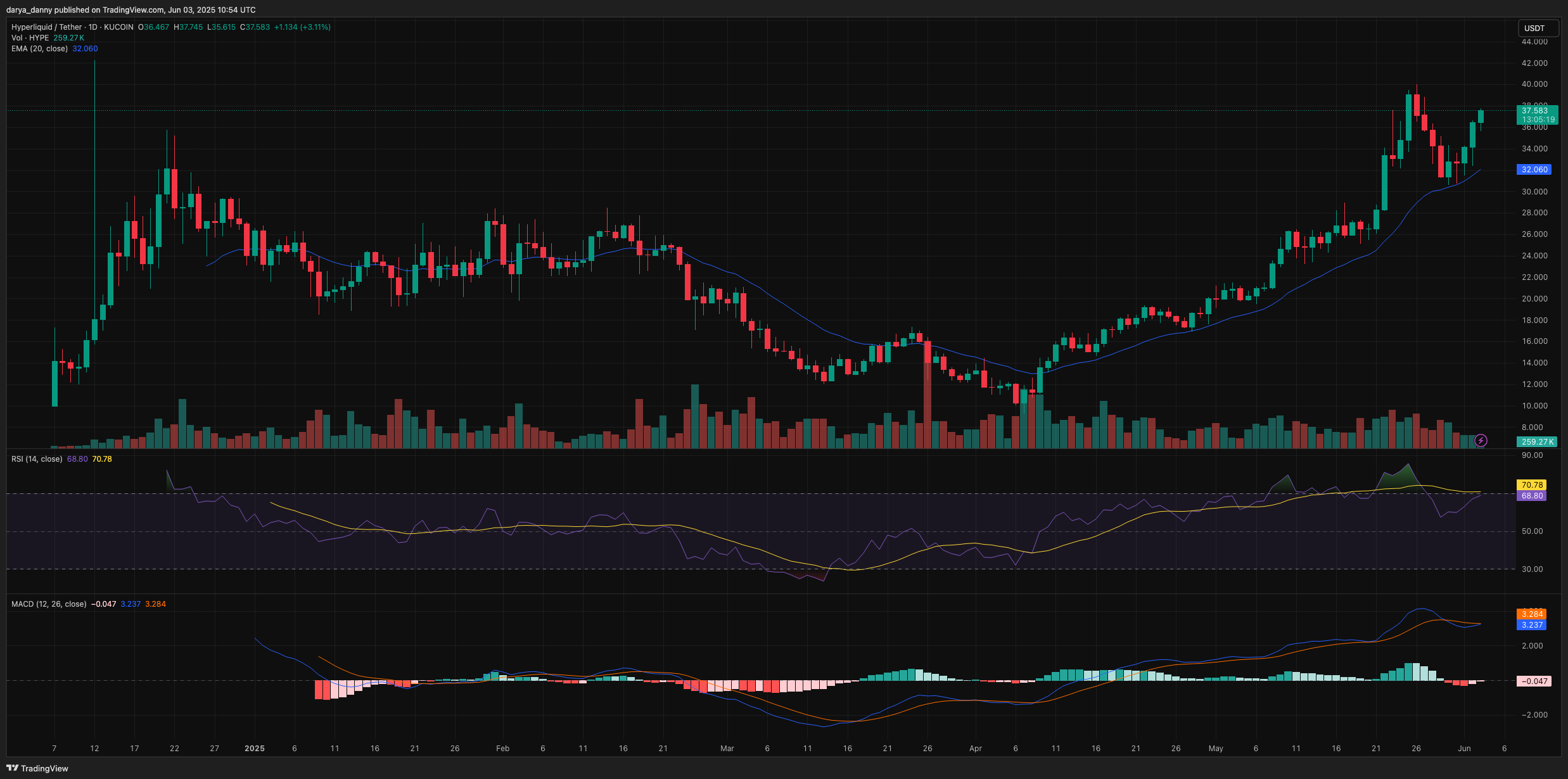1568x779 pixels.
Task: Toggle the Vol · HYPE volume overlay
Action: (x=30, y=37)
